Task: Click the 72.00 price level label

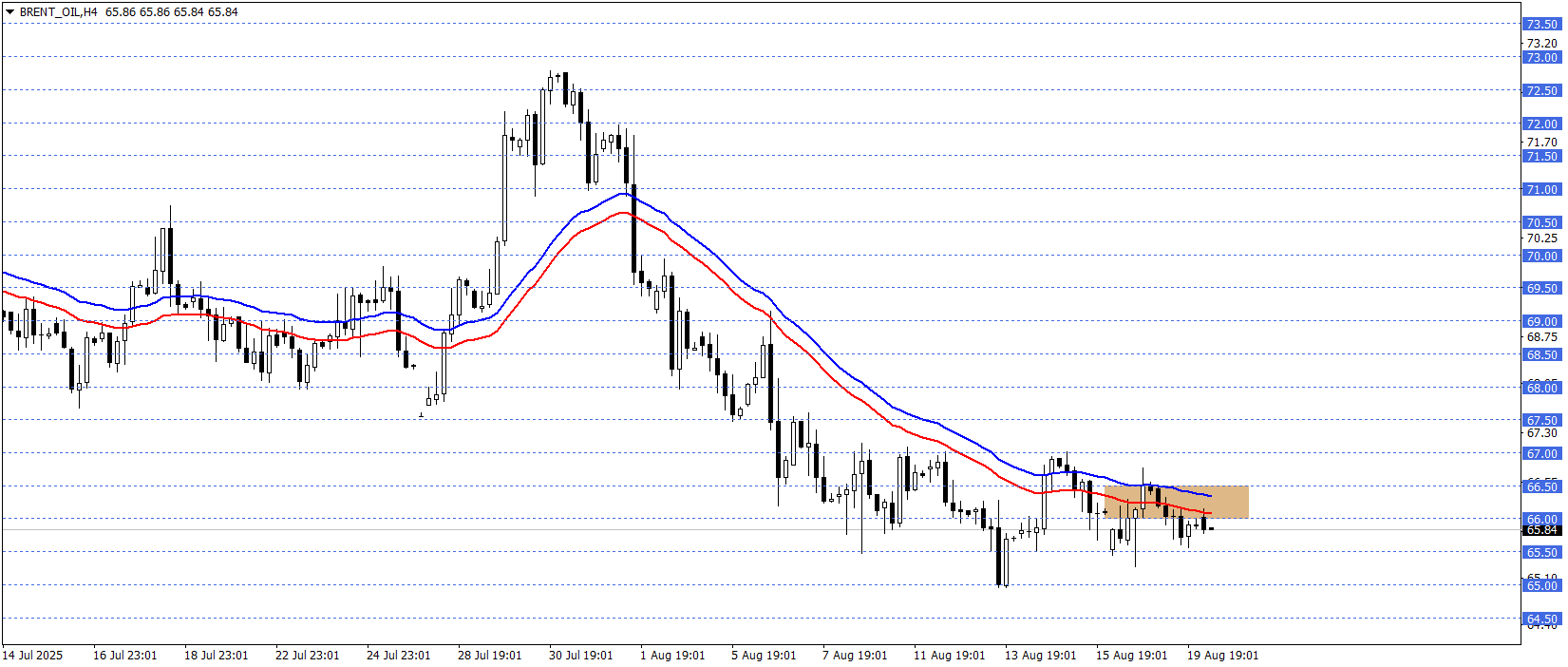Action: [1542, 124]
